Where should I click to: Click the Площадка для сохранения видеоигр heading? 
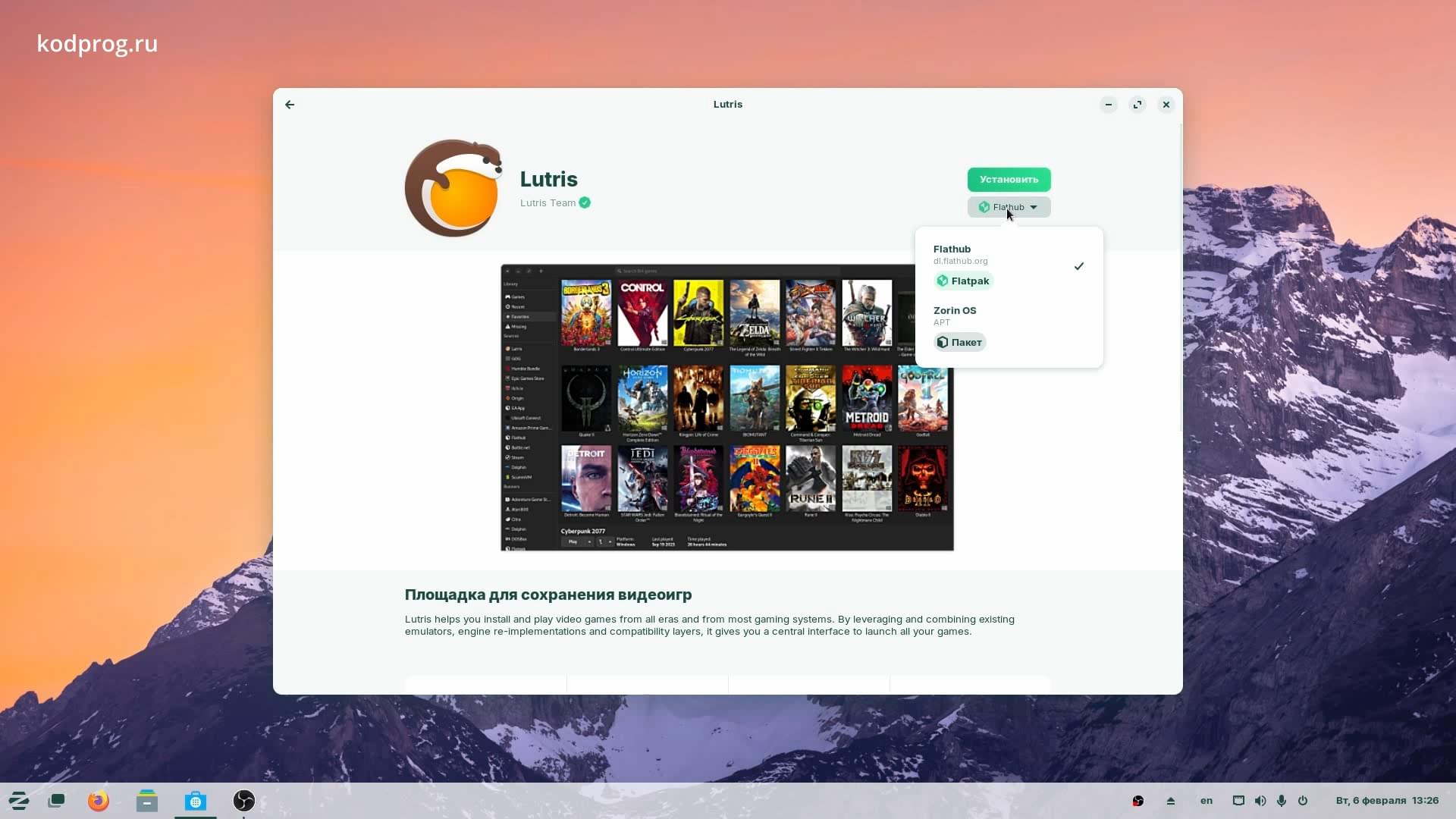(548, 595)
